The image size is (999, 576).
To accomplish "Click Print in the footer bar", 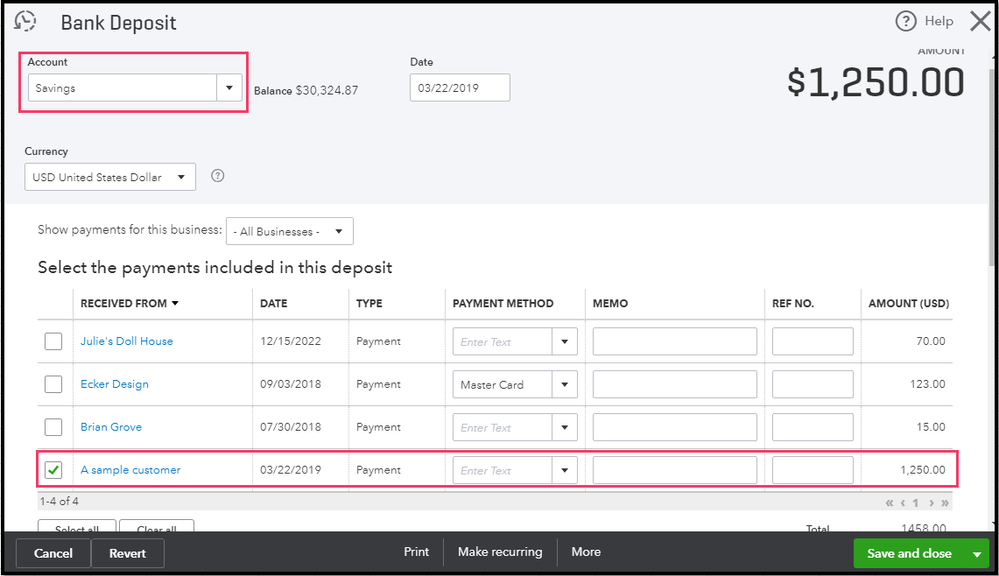I will tap(416, 552).
